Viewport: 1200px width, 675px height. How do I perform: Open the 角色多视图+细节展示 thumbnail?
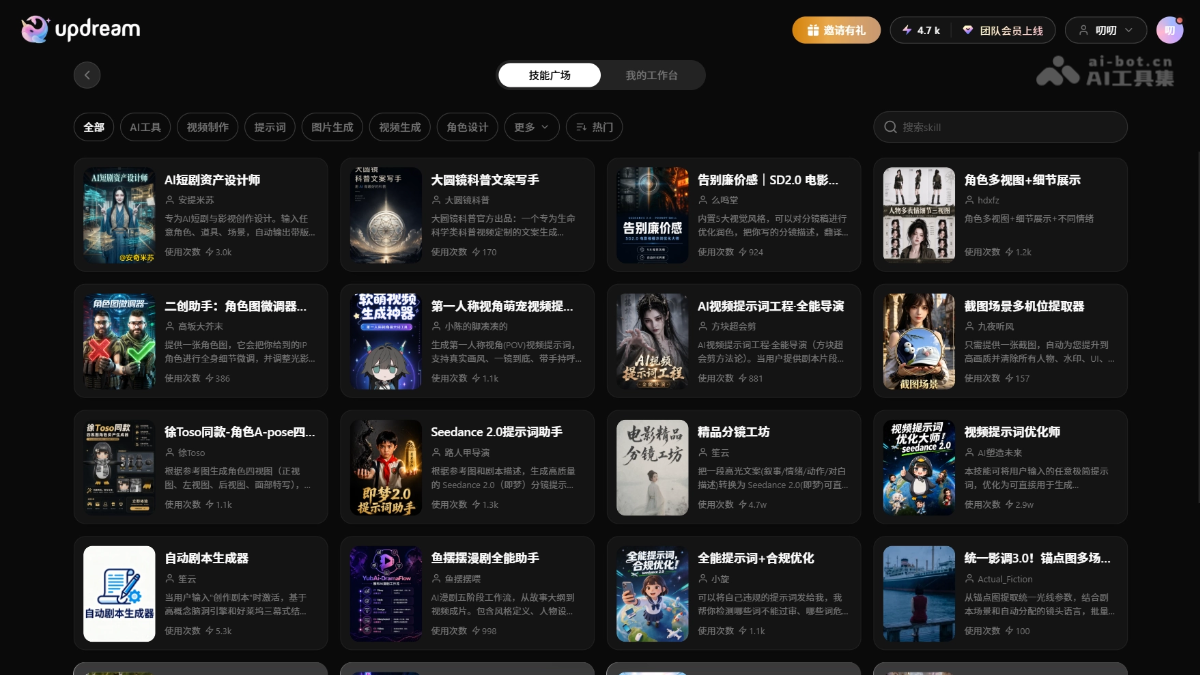click(x=919, y=215)
